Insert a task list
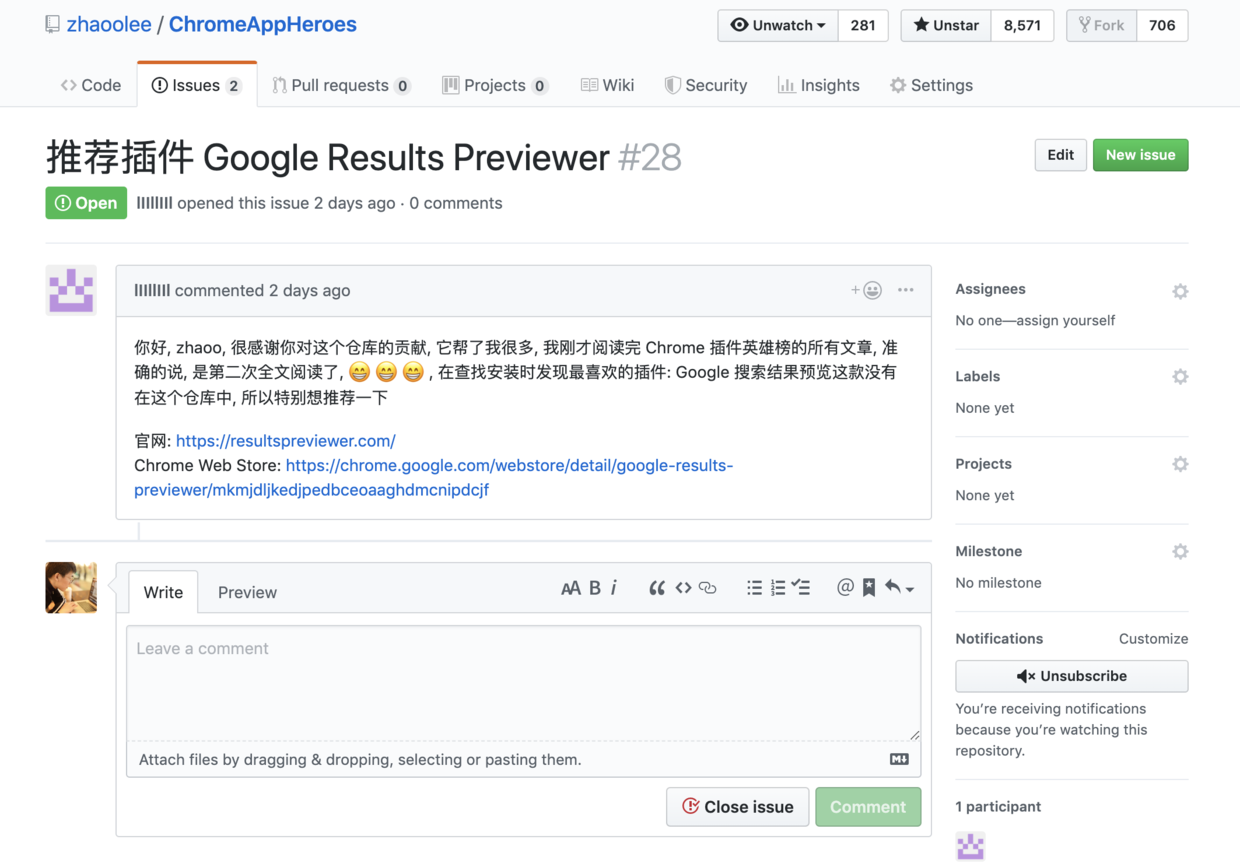 pyautogui.click(x=801, y=588)
